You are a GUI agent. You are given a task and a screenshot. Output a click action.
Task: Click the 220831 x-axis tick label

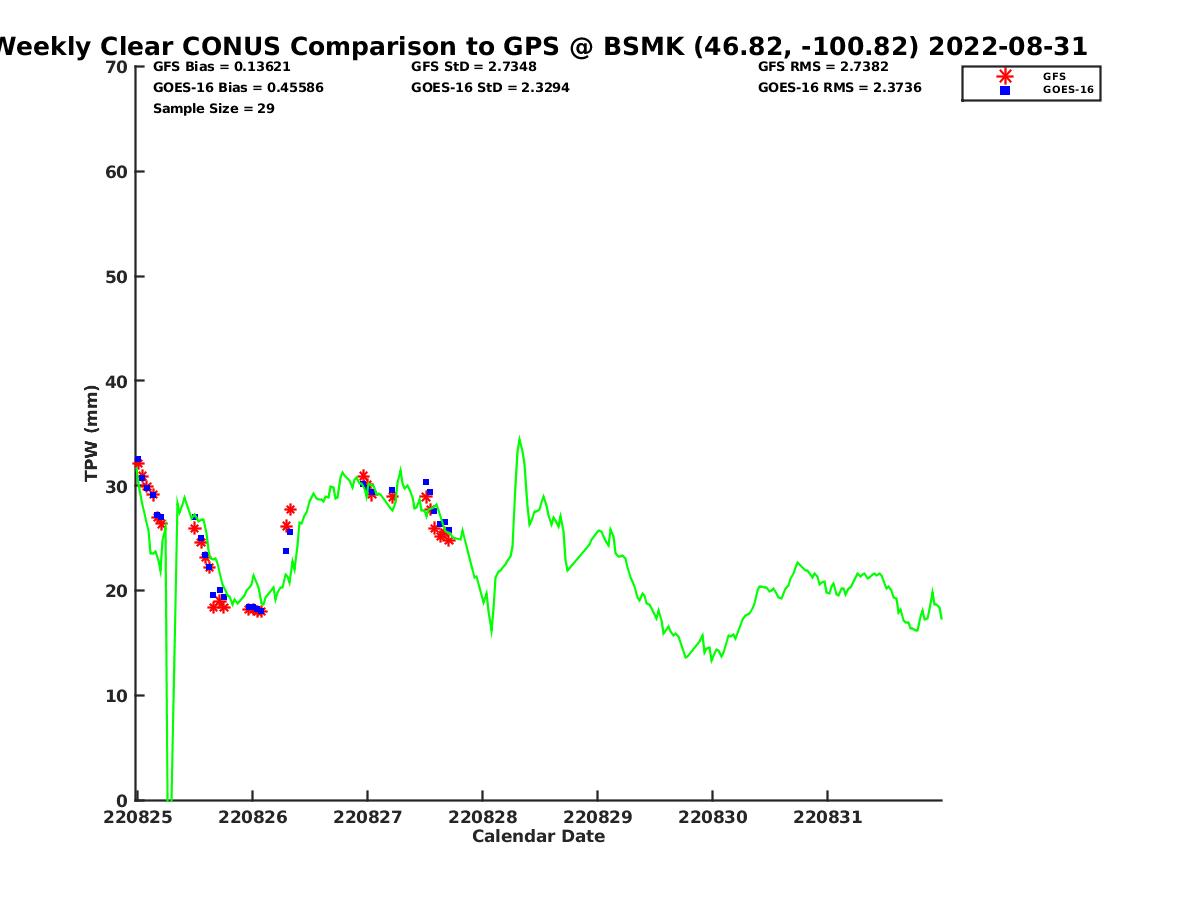coord(827,817)
